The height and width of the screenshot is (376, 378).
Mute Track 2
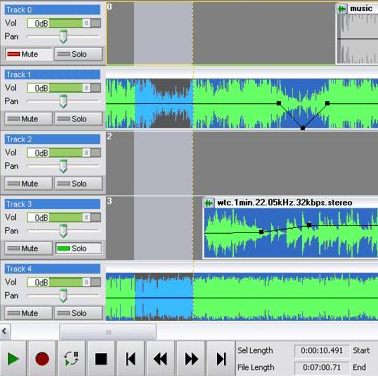coord(29,183)
